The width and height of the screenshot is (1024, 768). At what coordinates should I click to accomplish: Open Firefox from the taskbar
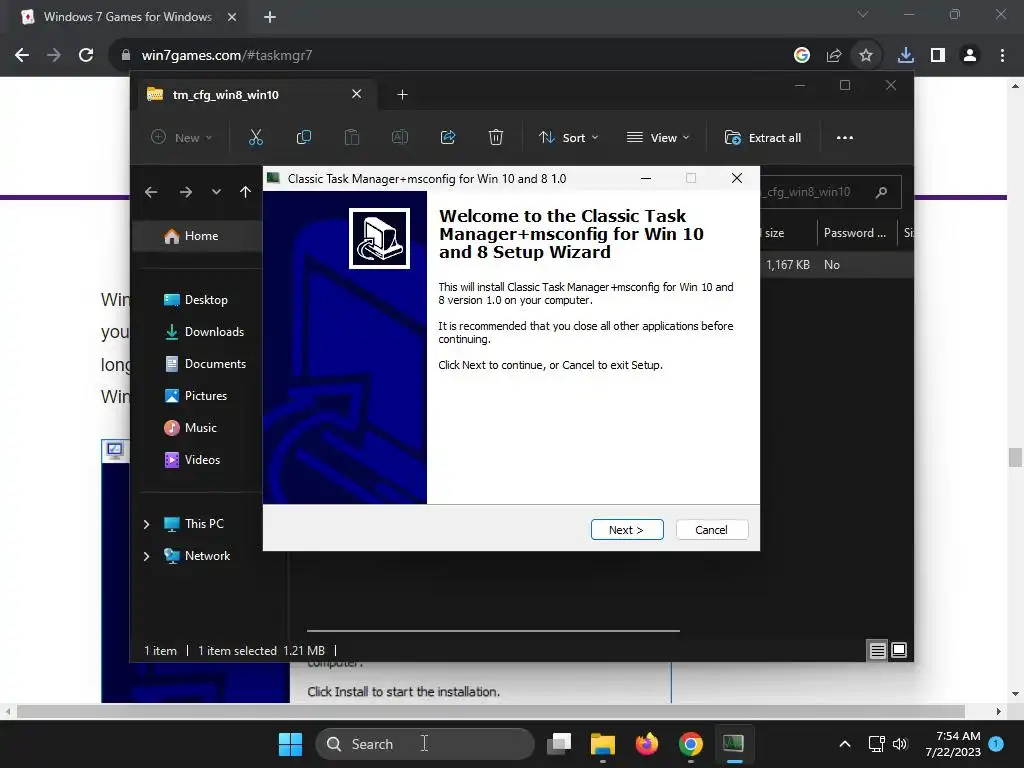click(x=647, y=744)
